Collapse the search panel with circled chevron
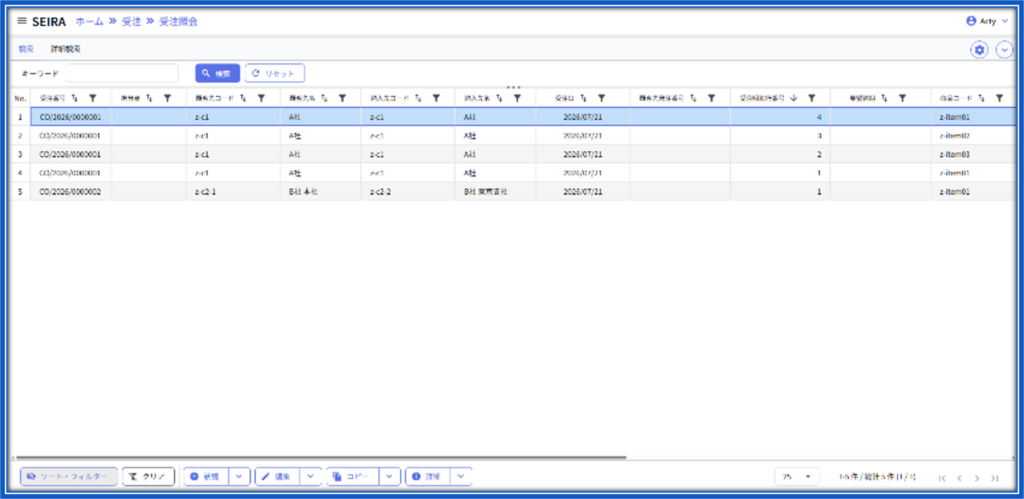The width and height of the screenshot is (1024, 499). coord(1005,50)
